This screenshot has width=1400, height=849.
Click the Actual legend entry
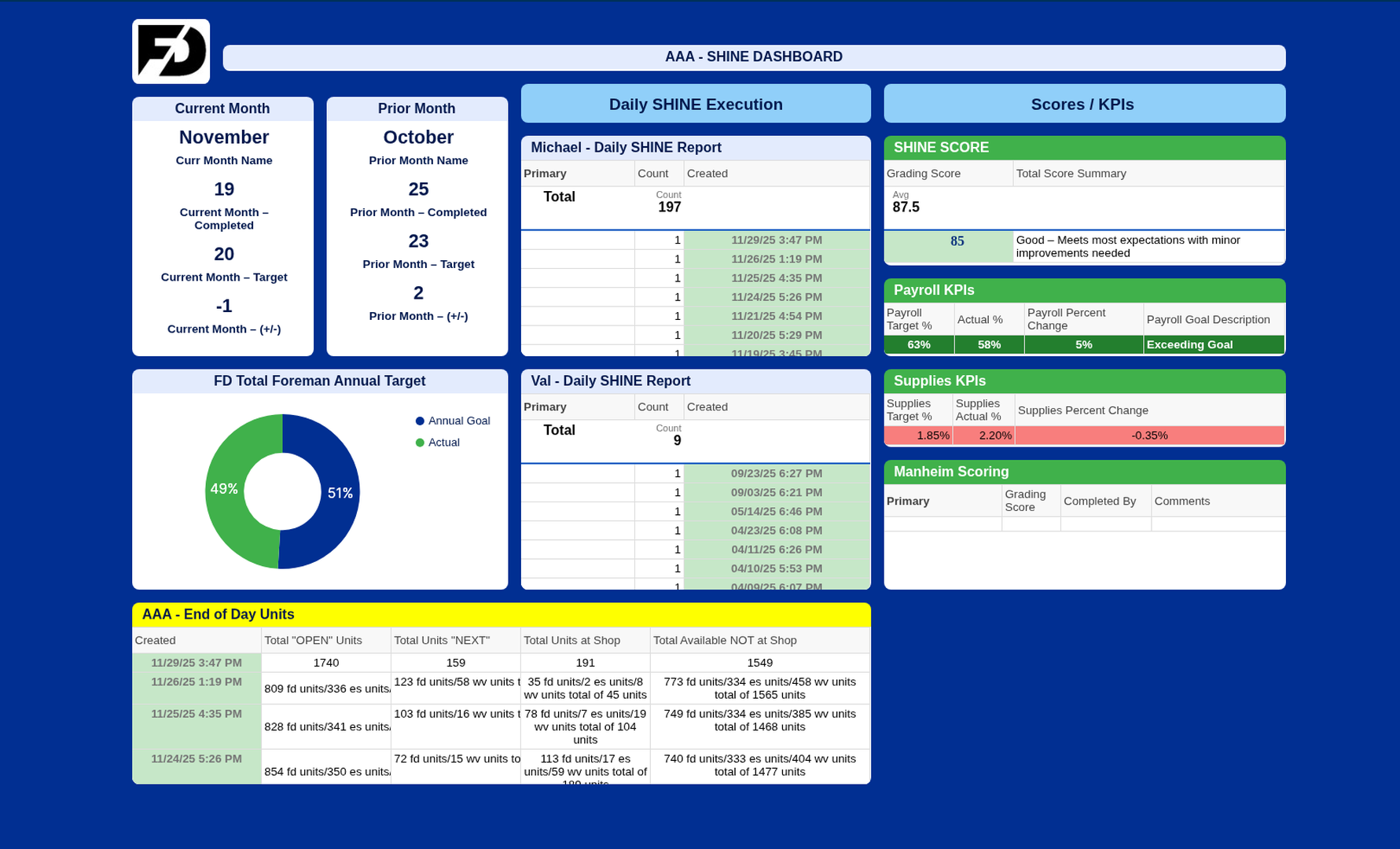(443, 443)
